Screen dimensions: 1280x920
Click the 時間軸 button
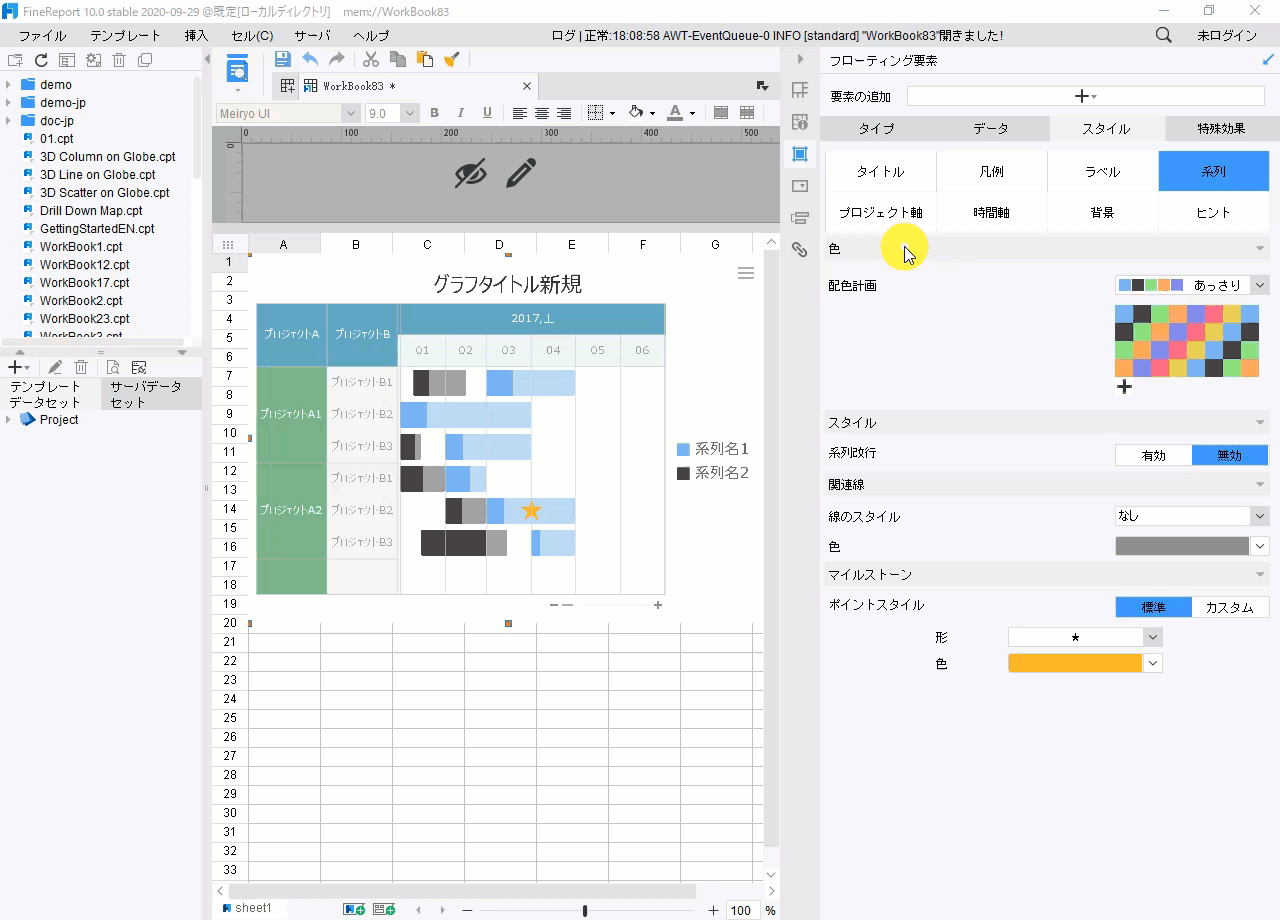click(992, 212)
